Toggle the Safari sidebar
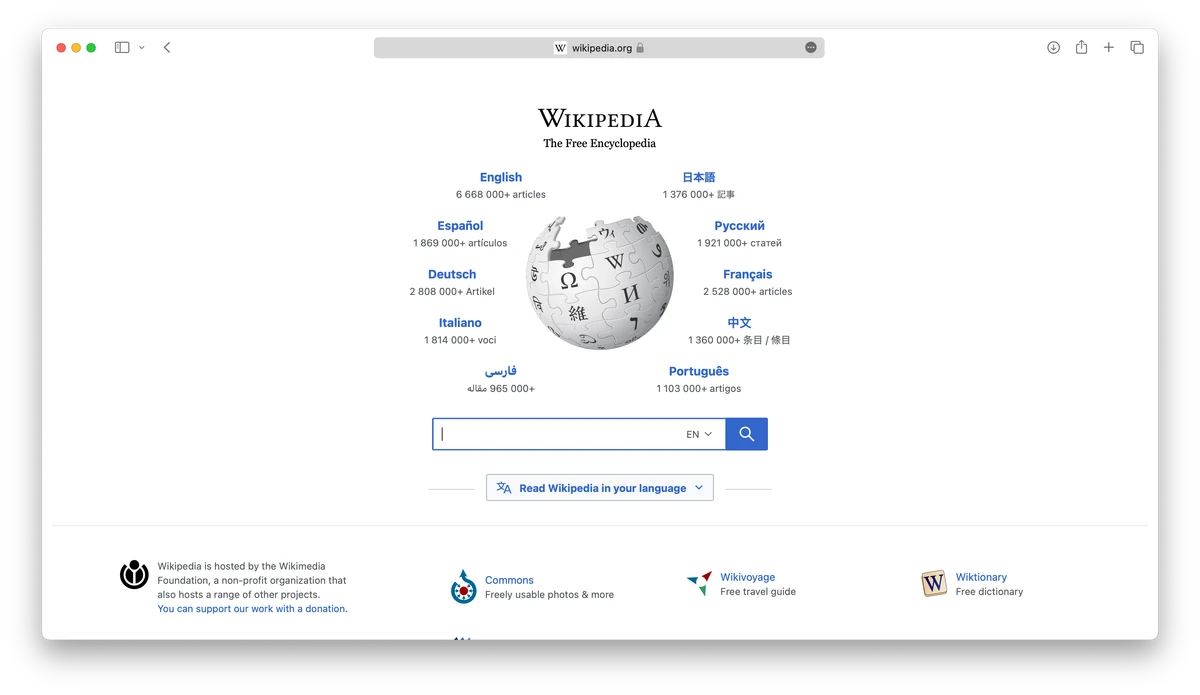Viewport: 1200px width, 695px height. click(x=121, y=47)
